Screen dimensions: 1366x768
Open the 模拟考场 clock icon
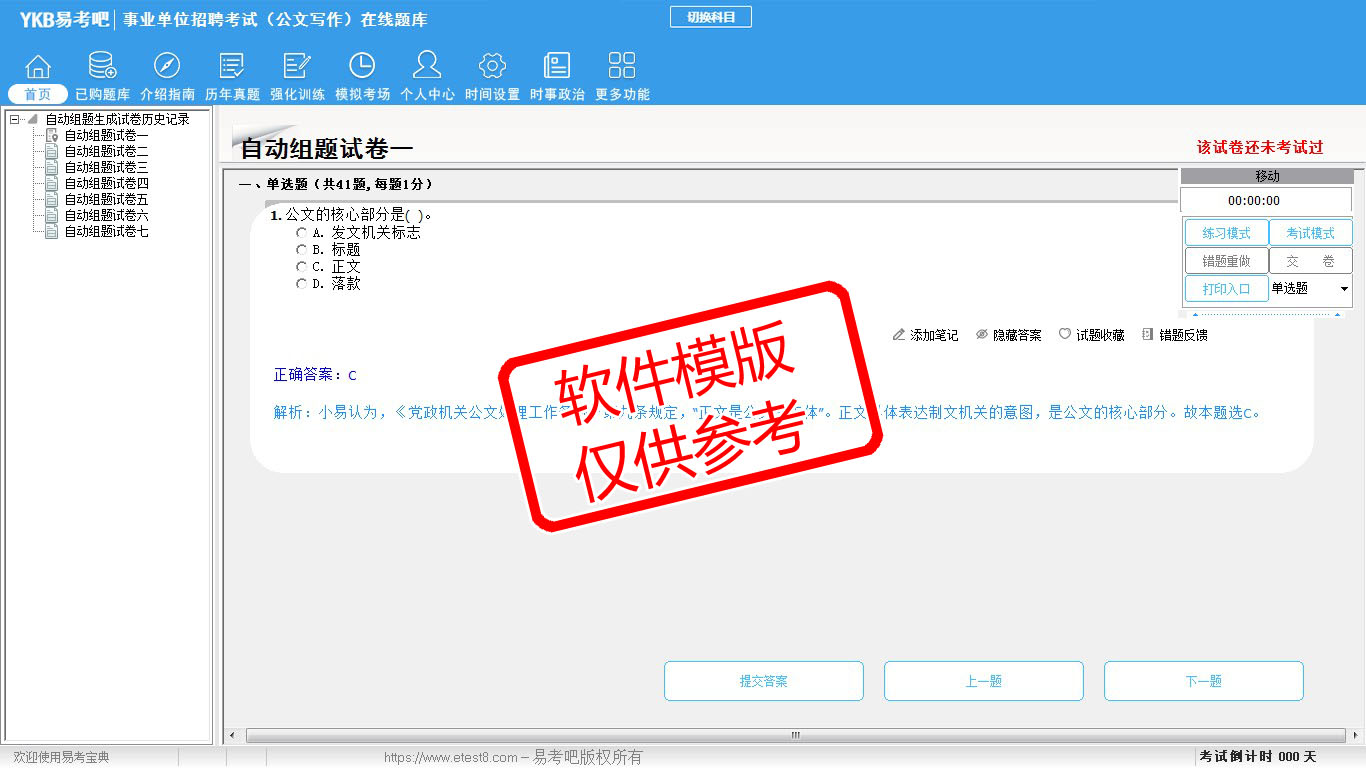[362, 67]
